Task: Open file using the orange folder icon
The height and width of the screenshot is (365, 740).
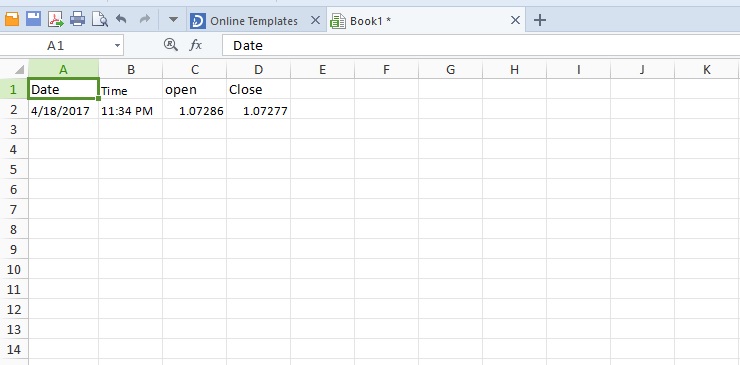Action: pos(11,19)
